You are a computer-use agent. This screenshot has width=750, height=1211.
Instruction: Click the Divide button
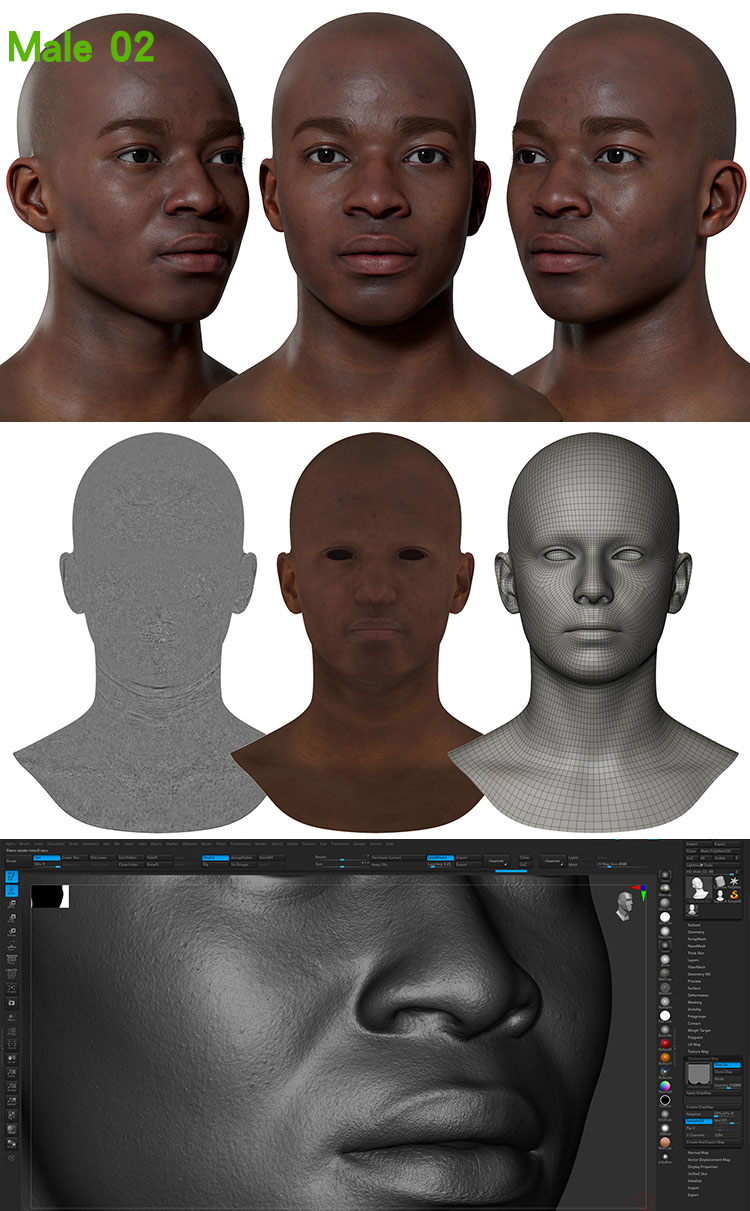(x=17, y=860)
